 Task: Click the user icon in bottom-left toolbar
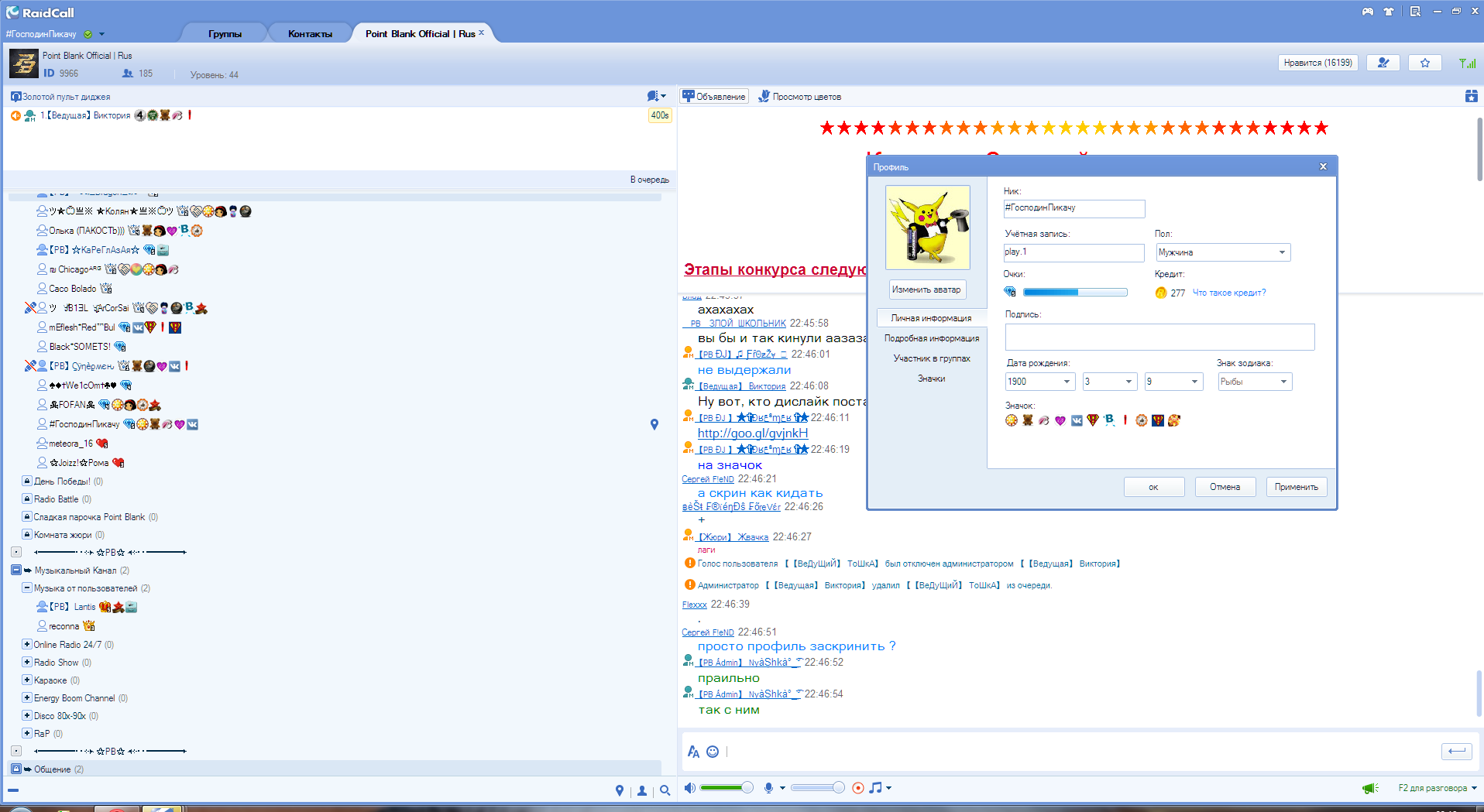(642, 791)
